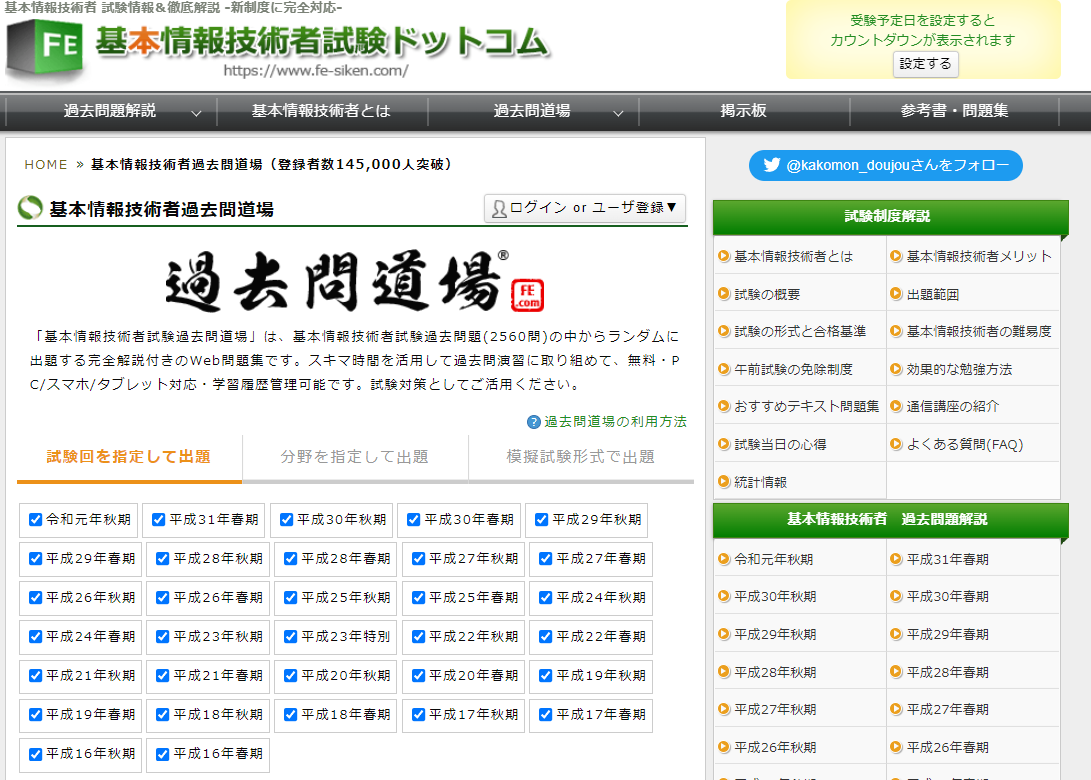Click orange bullet beside 試験の形式と合格基準
1091x780 pixels.
724,331
